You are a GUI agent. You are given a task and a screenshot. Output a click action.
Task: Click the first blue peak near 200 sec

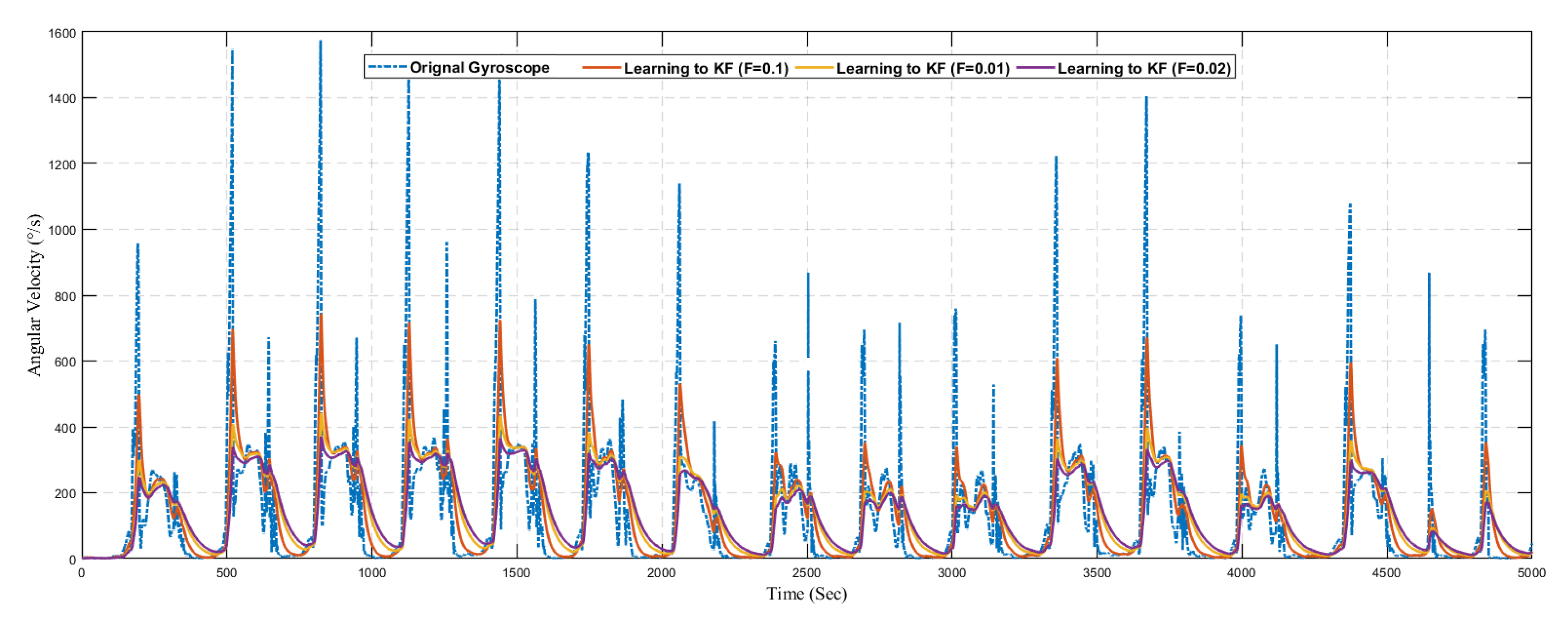coord(138,247)
